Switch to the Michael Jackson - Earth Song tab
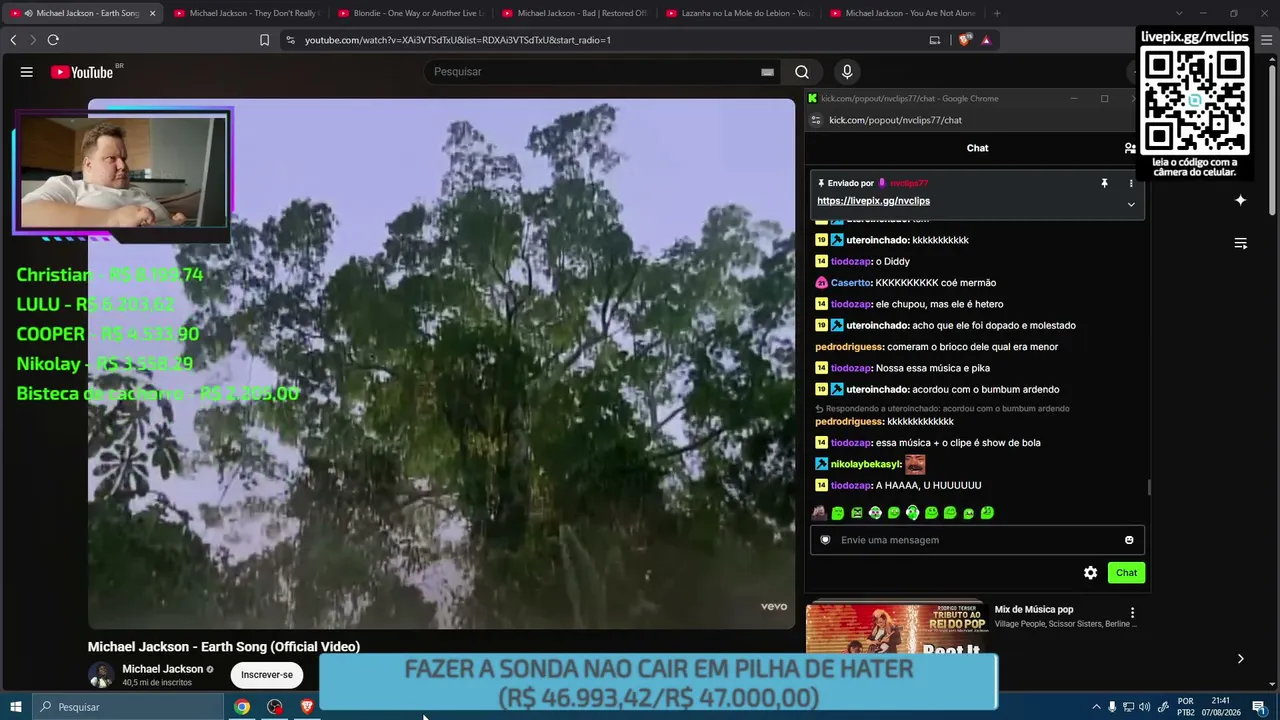 [82, 13]
